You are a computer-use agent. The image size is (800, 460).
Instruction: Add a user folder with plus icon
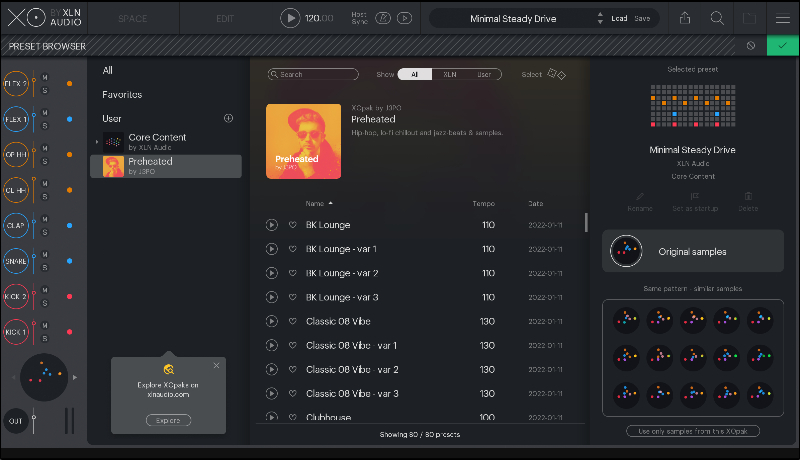(x=229, y=118)
